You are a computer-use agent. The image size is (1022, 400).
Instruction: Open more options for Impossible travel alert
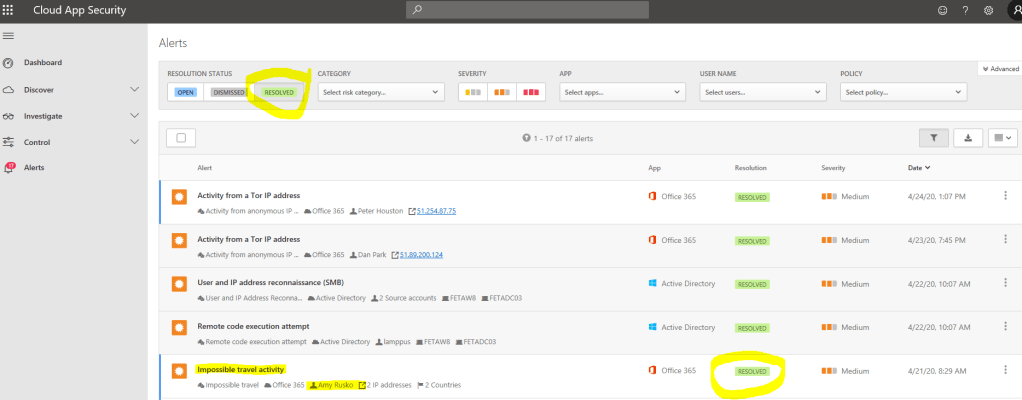click(1005, 370)
